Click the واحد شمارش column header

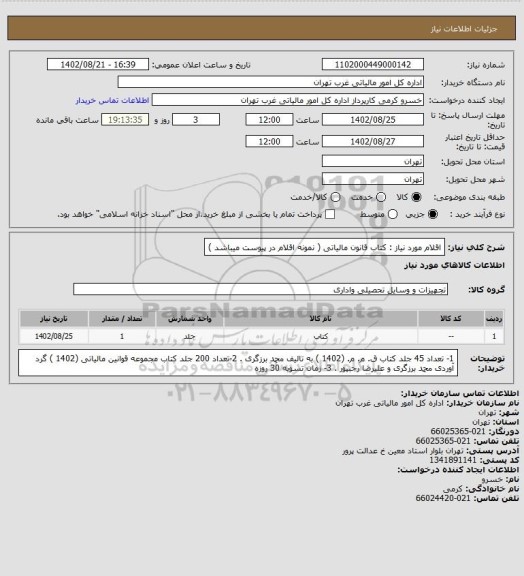pyautogui.click(x=190, y=318)
